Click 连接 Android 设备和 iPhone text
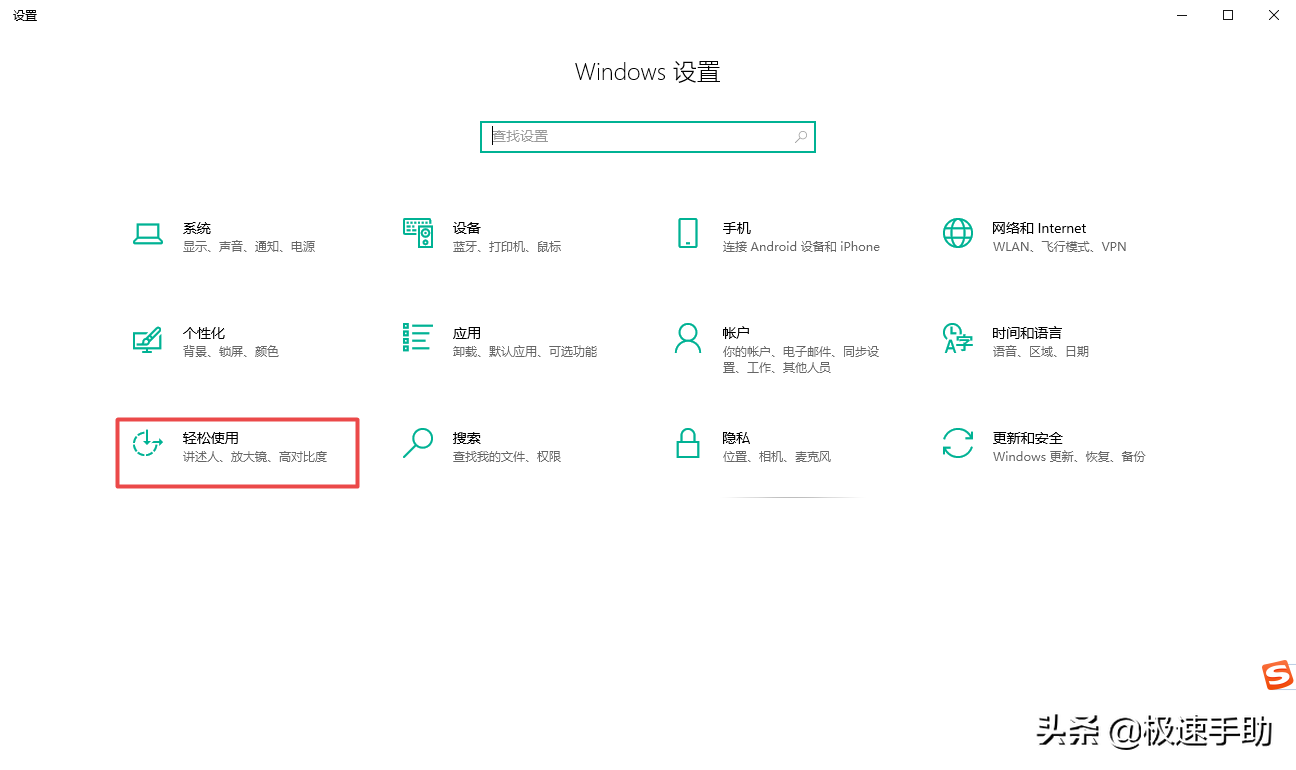Screen dimensions: 1296x770 click(x=801, y=247)
